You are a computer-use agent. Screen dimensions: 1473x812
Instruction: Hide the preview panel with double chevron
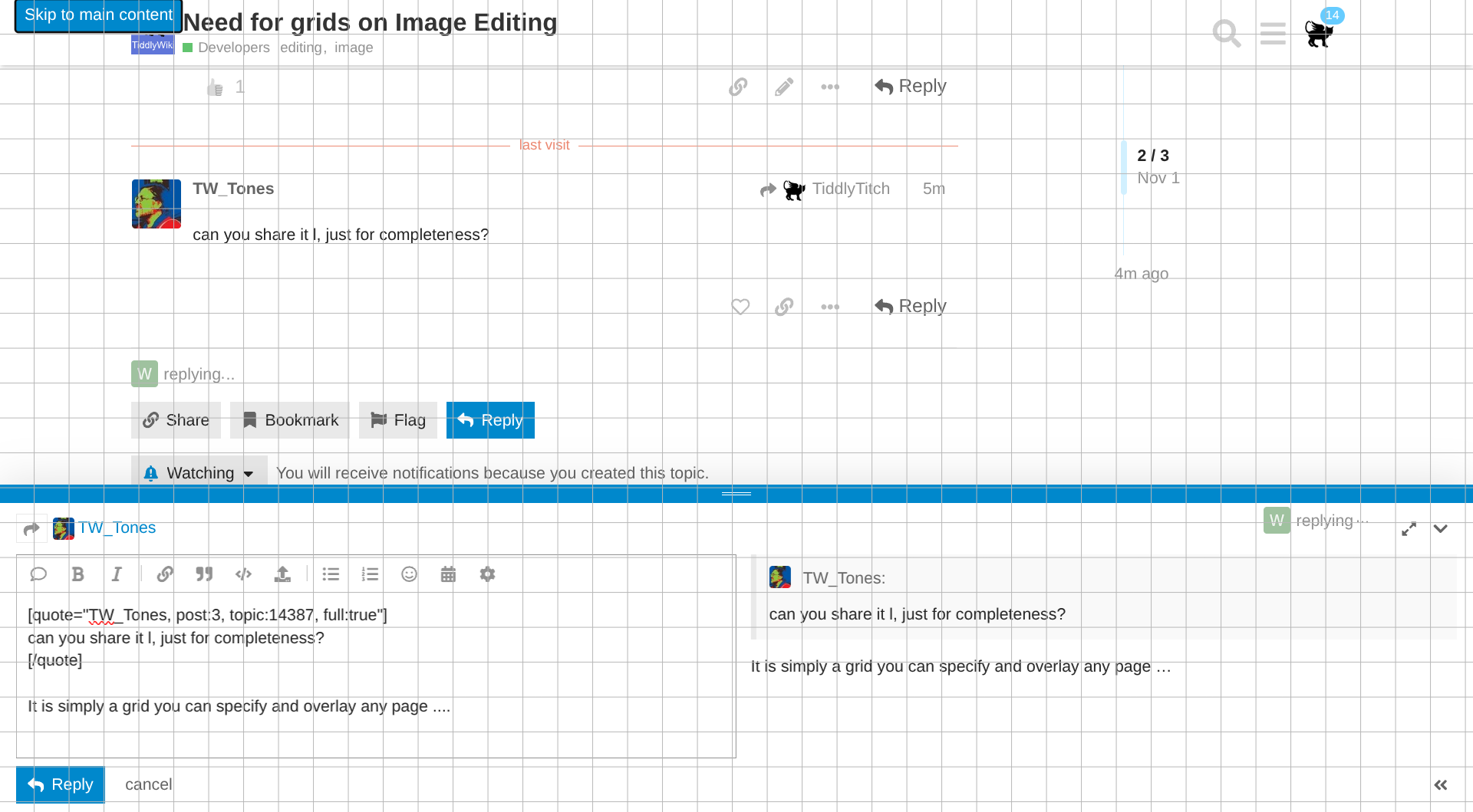pos(1440,784)
